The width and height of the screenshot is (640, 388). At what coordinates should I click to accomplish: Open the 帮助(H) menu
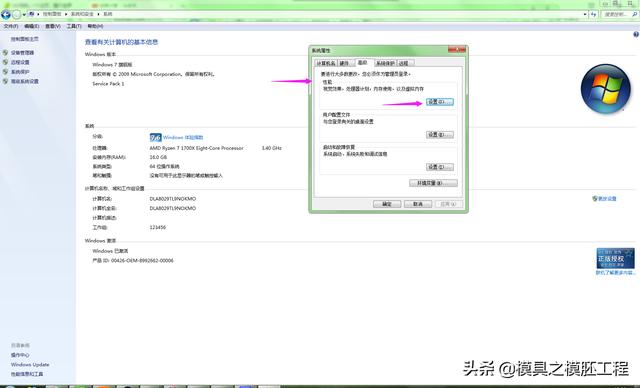pos(95,26)
